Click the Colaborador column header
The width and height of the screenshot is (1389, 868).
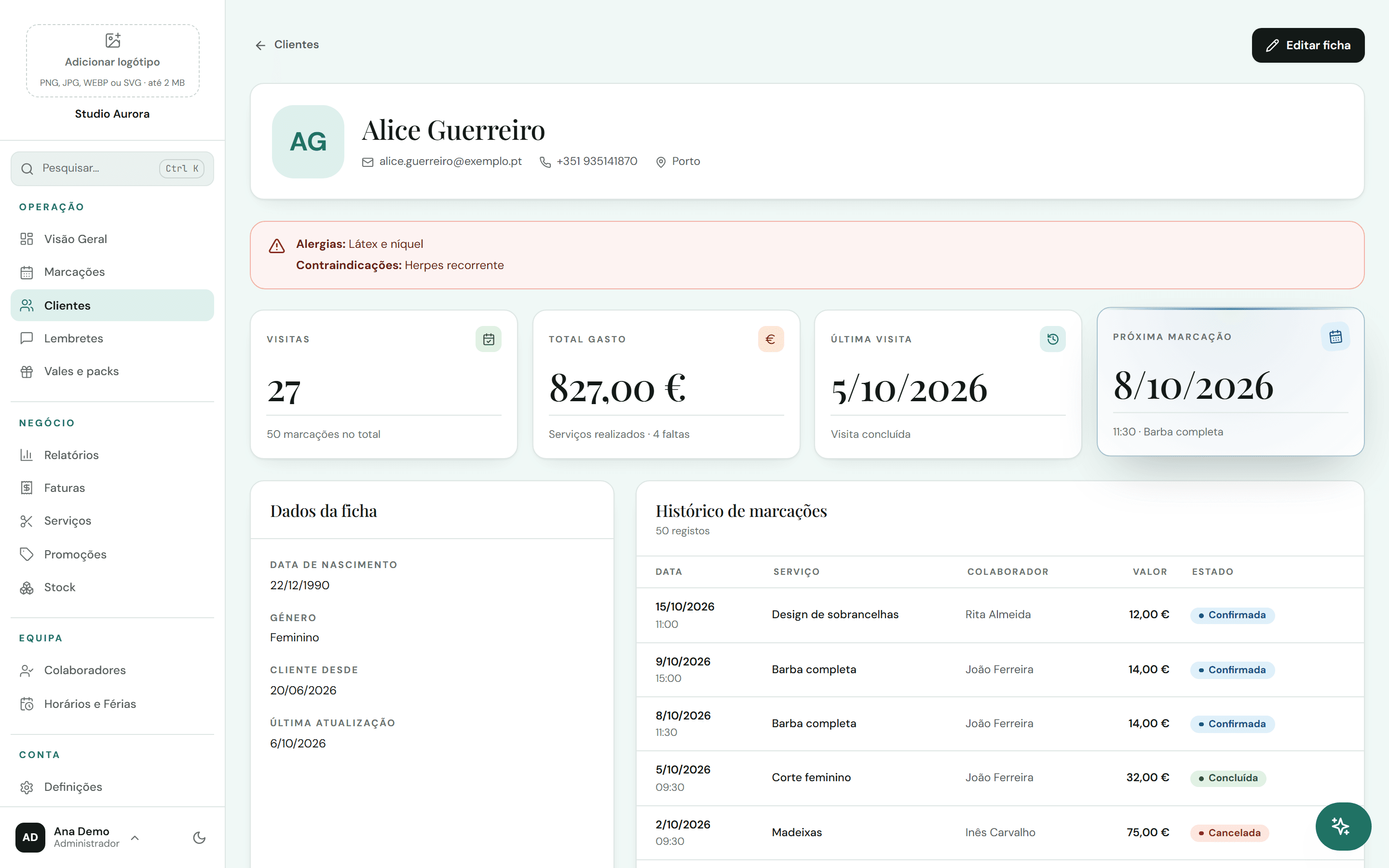point(1008,572)
